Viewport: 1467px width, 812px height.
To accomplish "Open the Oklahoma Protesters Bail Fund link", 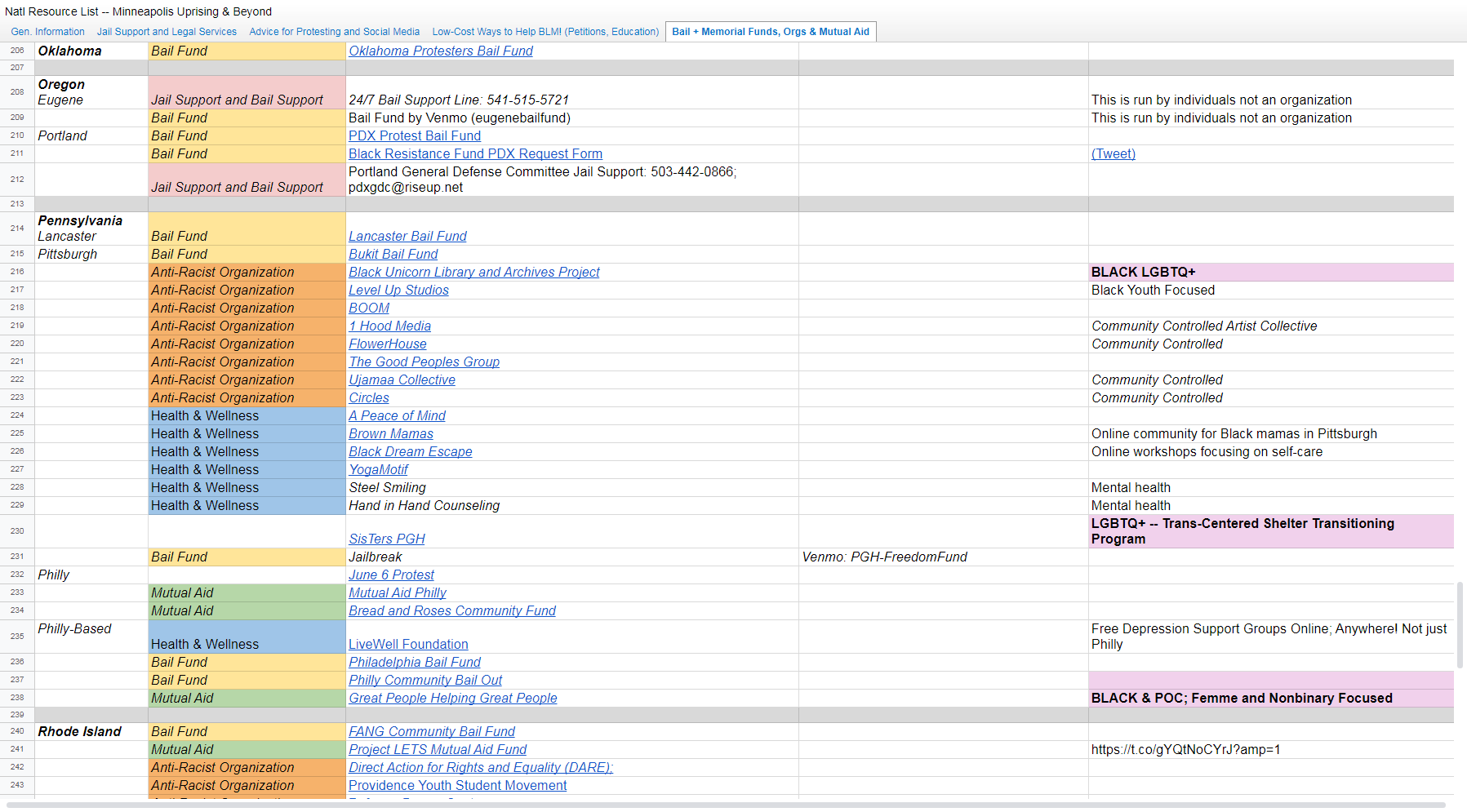I will [x=441, y=51].
